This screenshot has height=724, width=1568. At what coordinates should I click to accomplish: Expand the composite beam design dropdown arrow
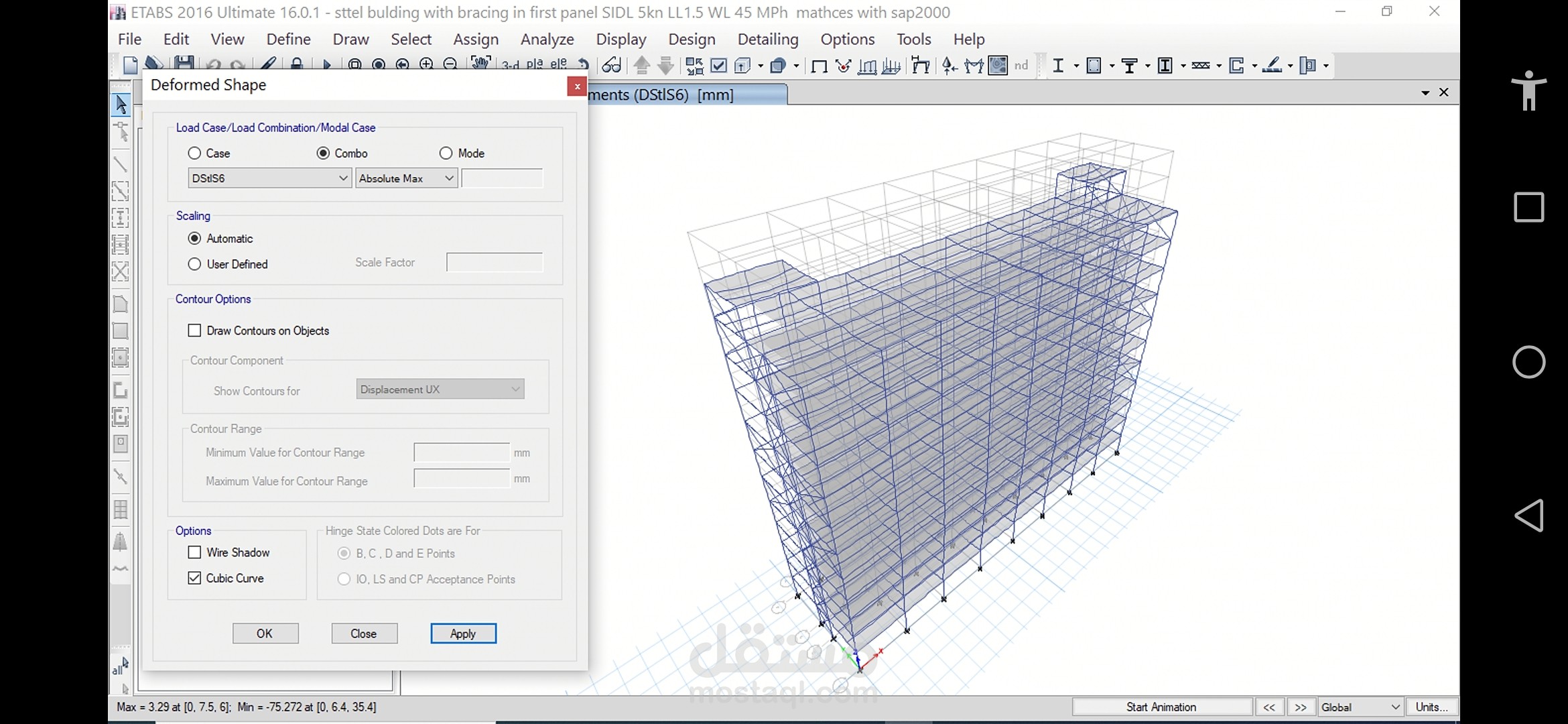click(1147, 66)
